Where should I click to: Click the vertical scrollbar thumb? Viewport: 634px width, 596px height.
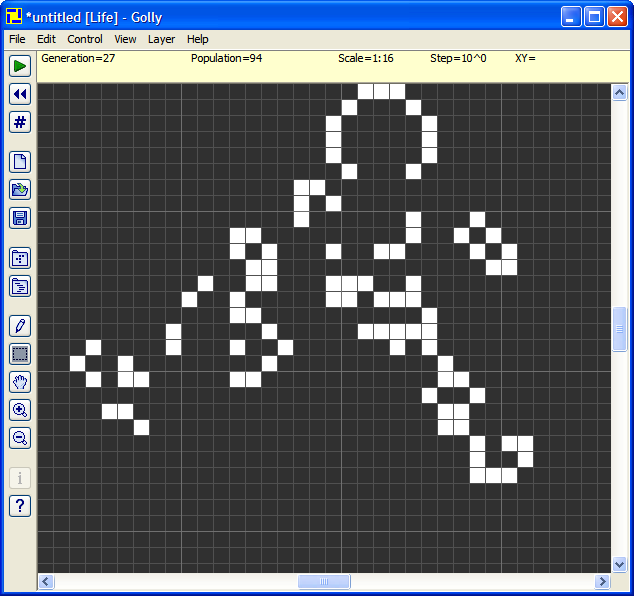click(x=620, y=329)
